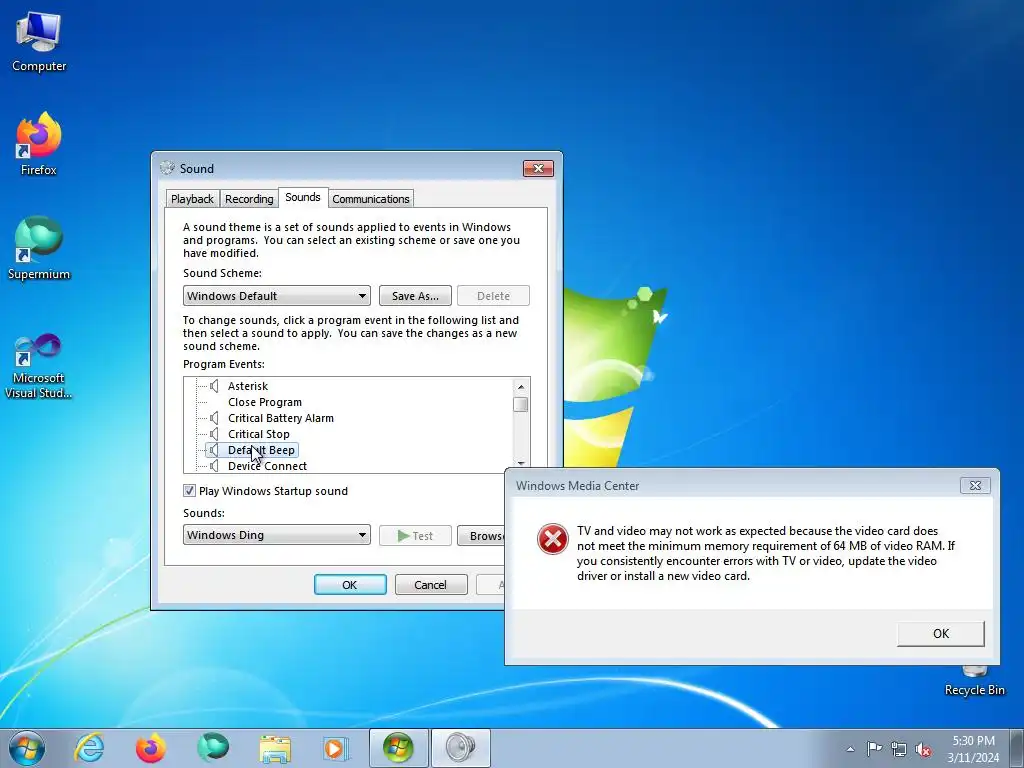Click the network status tray icon

[x=899, y=749]
